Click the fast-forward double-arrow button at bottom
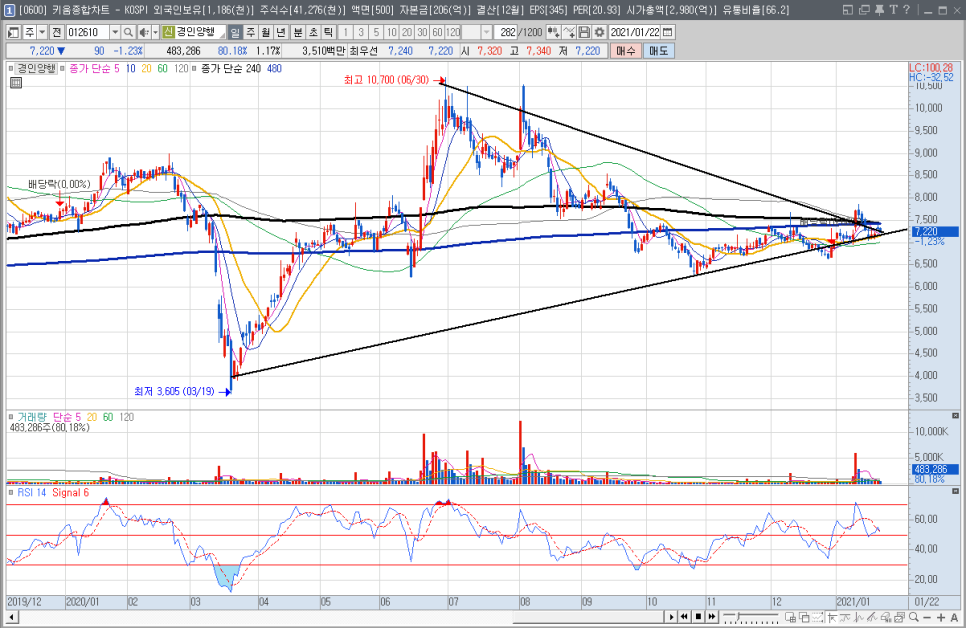966x628 pixels. pos(712,616)
